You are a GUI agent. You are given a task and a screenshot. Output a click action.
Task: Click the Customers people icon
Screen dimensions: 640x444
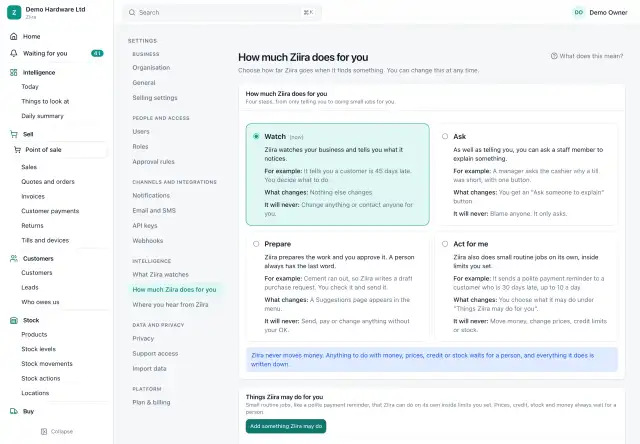click(13, 259)
